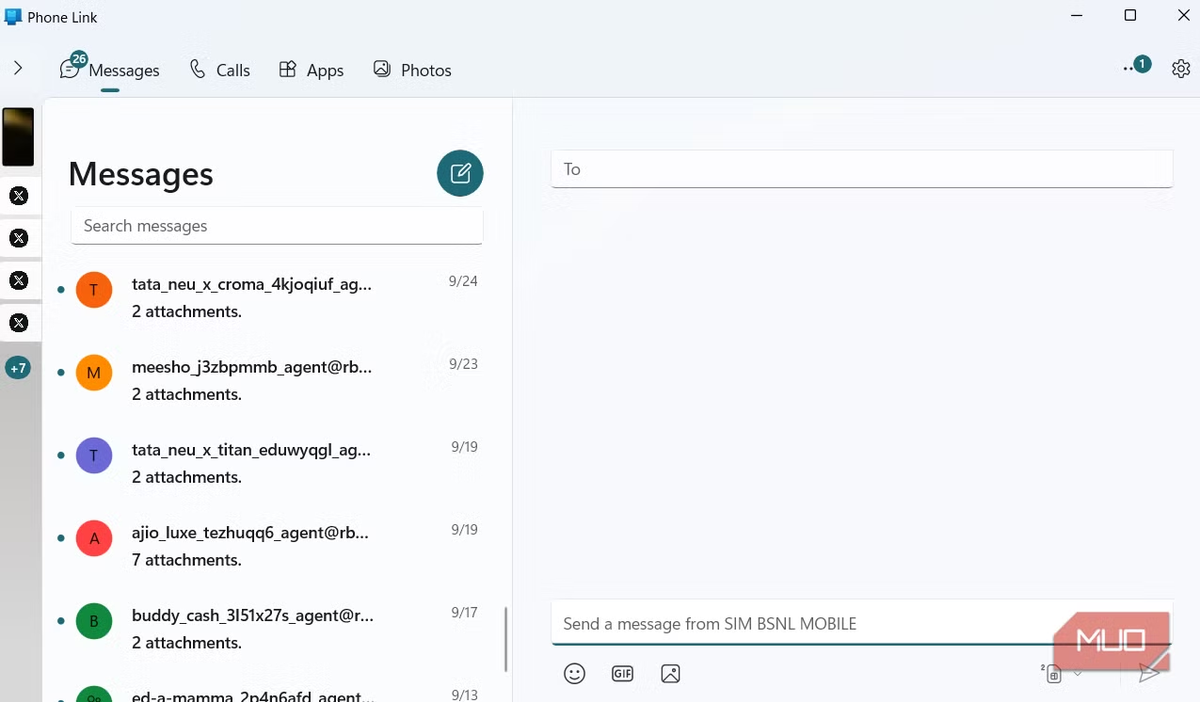
Task: Click the message list scrollbar
Action: click(x=506, y=640)
